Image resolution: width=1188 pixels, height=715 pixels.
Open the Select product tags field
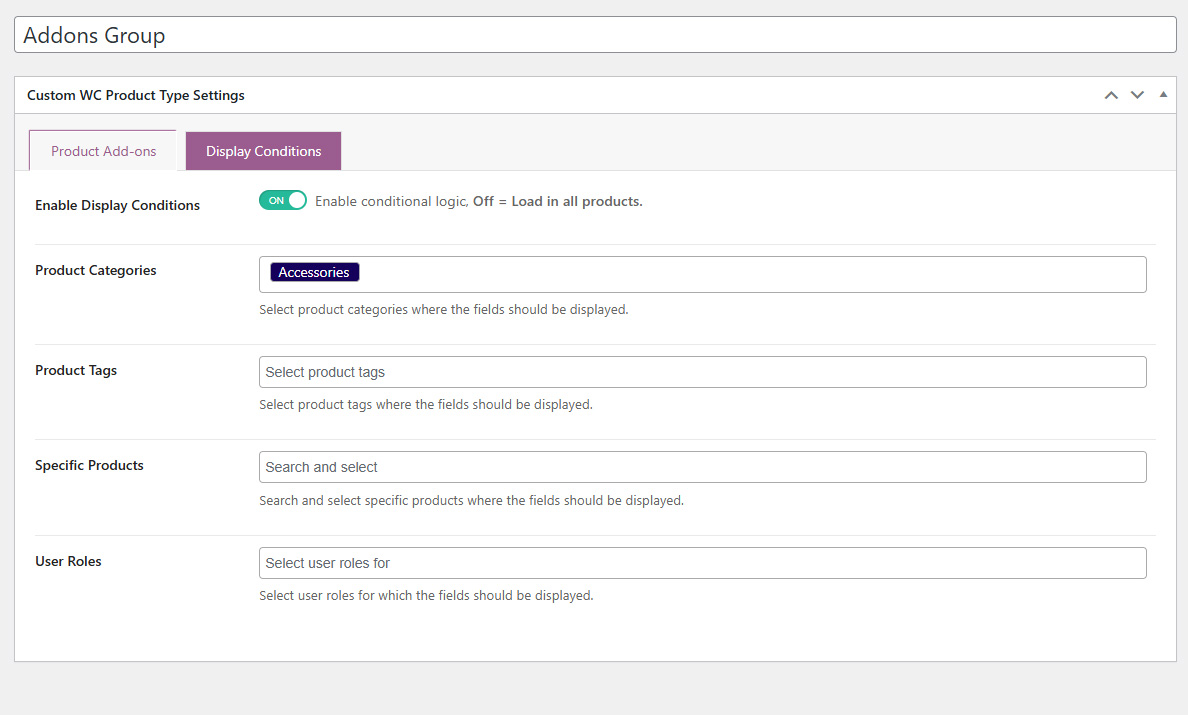pyautogui.click(x=702, y=372)
